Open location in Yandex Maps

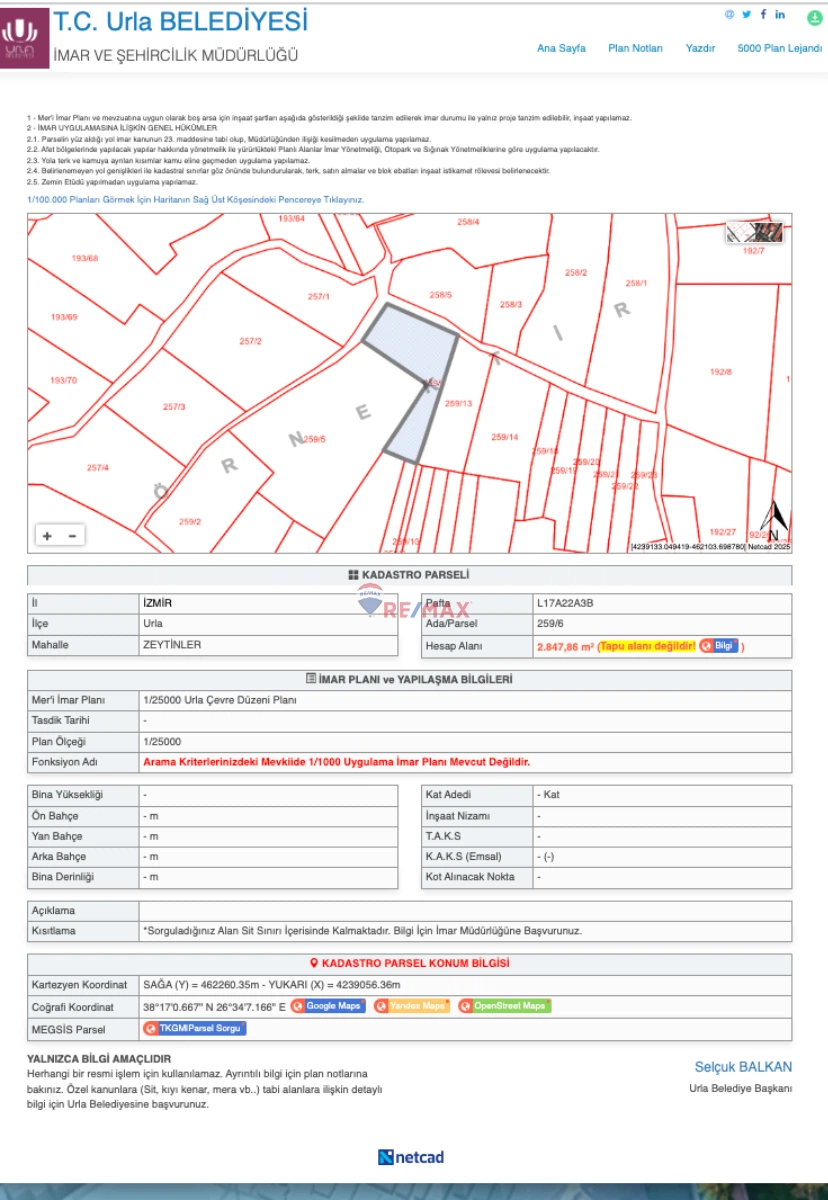[x=412, y=1006]
